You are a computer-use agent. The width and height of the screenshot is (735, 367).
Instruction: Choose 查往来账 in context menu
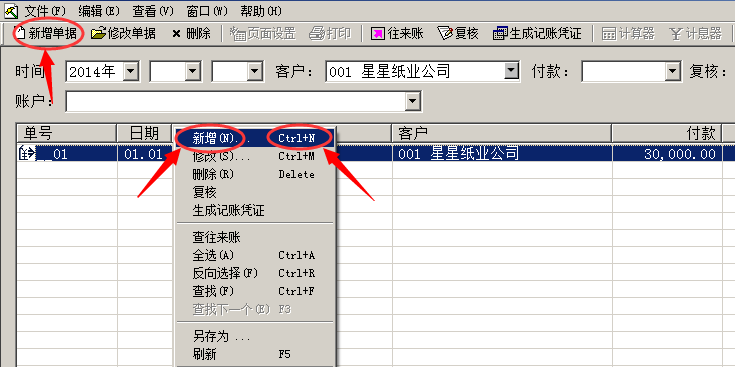pos(255,237)
